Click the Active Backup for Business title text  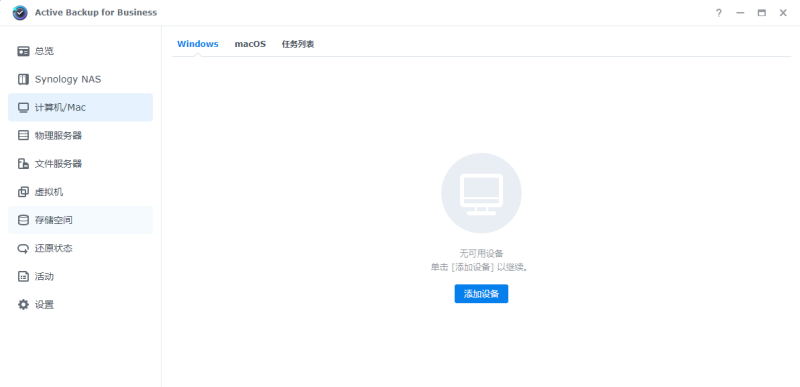[x=96, y=13]
